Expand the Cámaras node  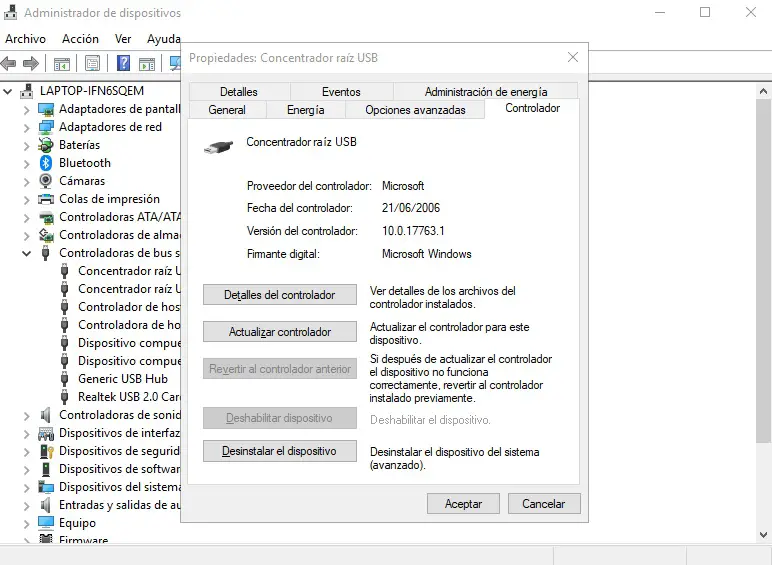pos(27,182)
